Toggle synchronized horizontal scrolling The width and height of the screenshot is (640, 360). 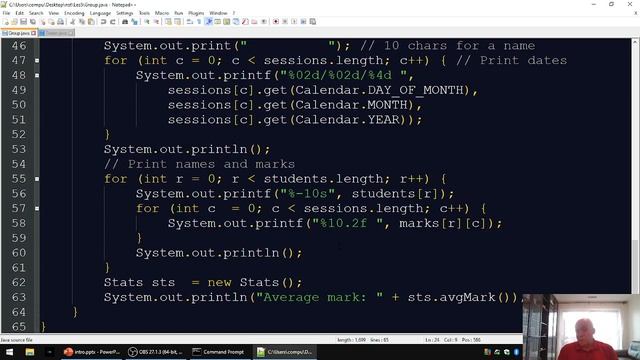click(178, 22)
